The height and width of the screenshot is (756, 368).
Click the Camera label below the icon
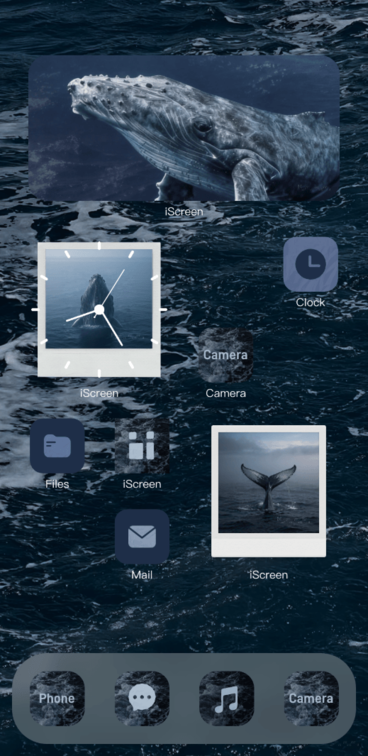pyautogui.click(x=226, y=393)
